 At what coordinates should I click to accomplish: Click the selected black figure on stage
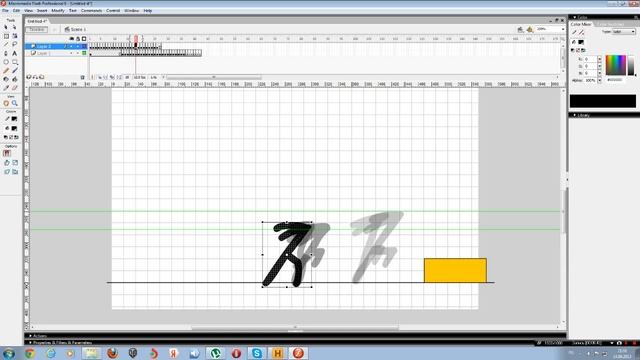pos(287,254)
